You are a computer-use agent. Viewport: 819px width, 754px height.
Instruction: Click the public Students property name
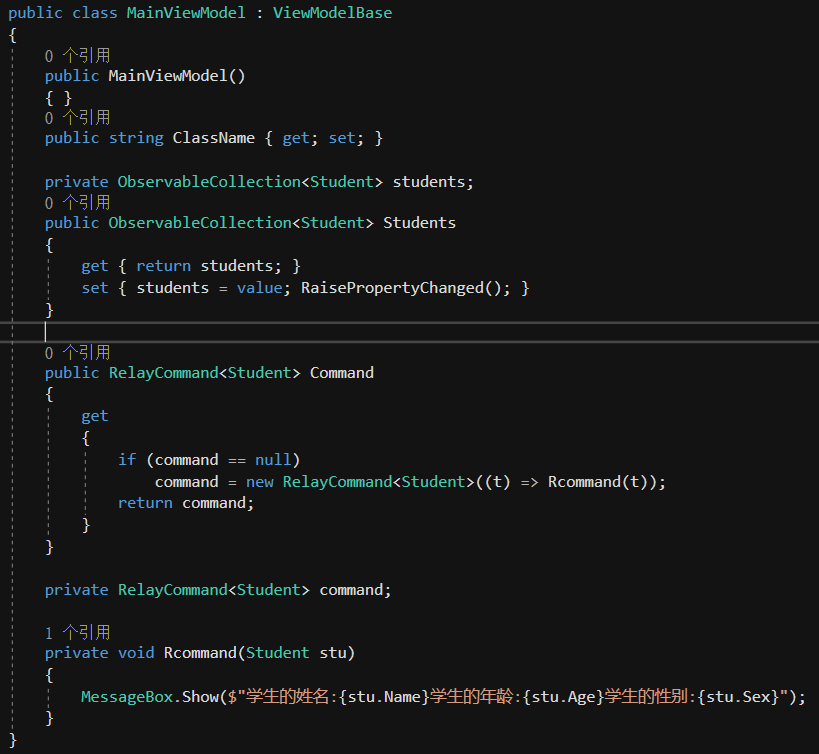click(419, 223)
